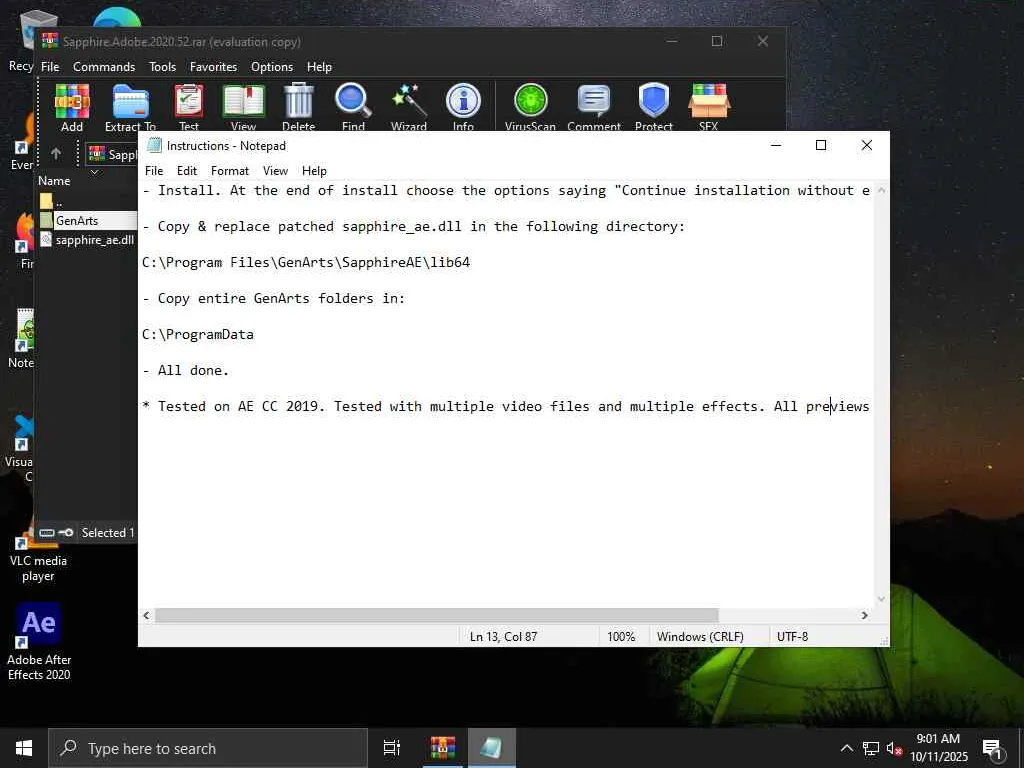Click Notepad vertical scrollbar up arrow
Viewport: 1024px width, 768px height.
pos(881,191)
